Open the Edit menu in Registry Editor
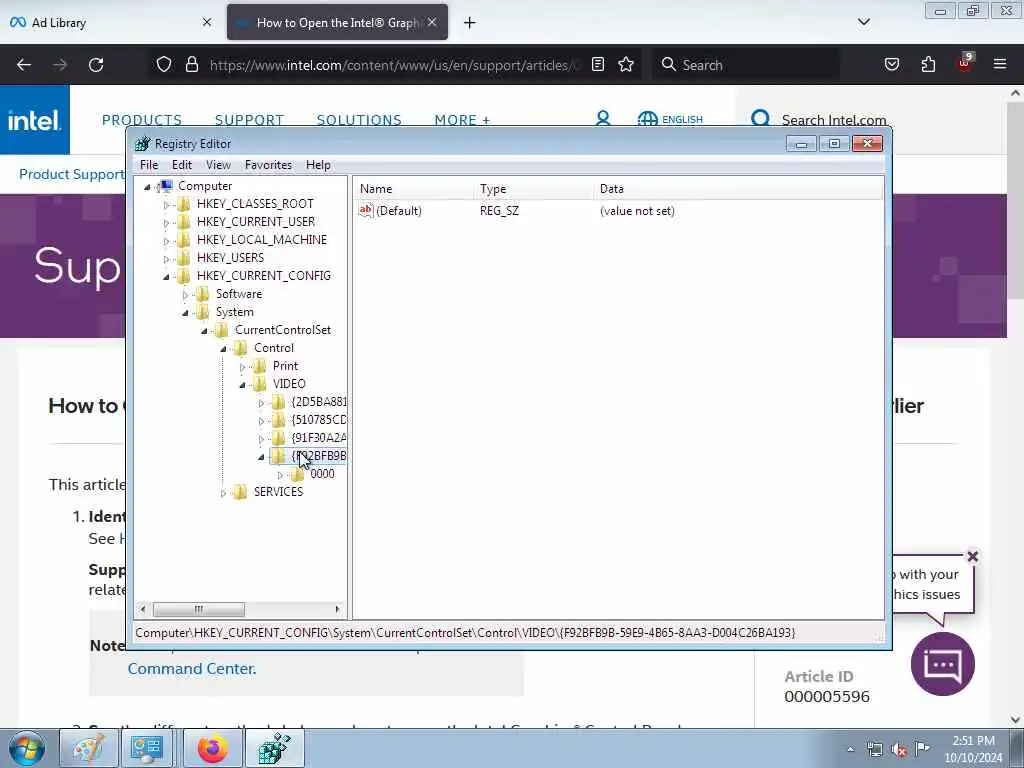Screen dimensions: 1024x768 (x=182, y=165)
